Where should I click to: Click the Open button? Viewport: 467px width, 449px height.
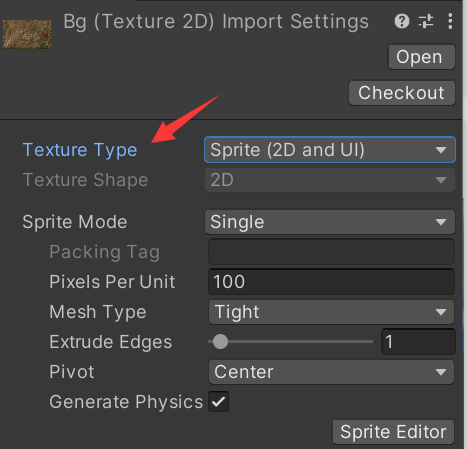click(x=421, y=57)
